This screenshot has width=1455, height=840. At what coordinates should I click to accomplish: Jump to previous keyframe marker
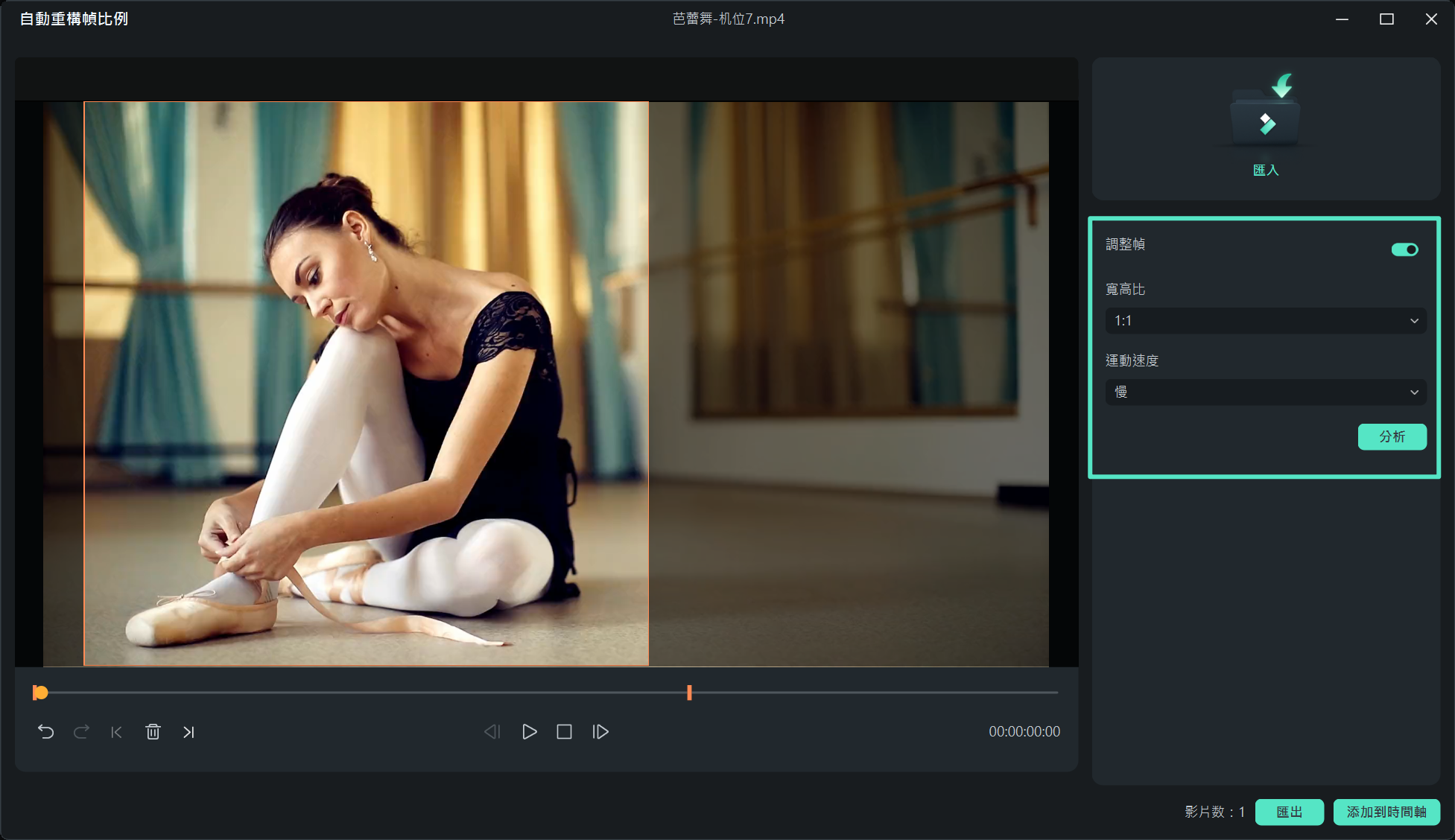pyautogui.click(x=116, y=732)
